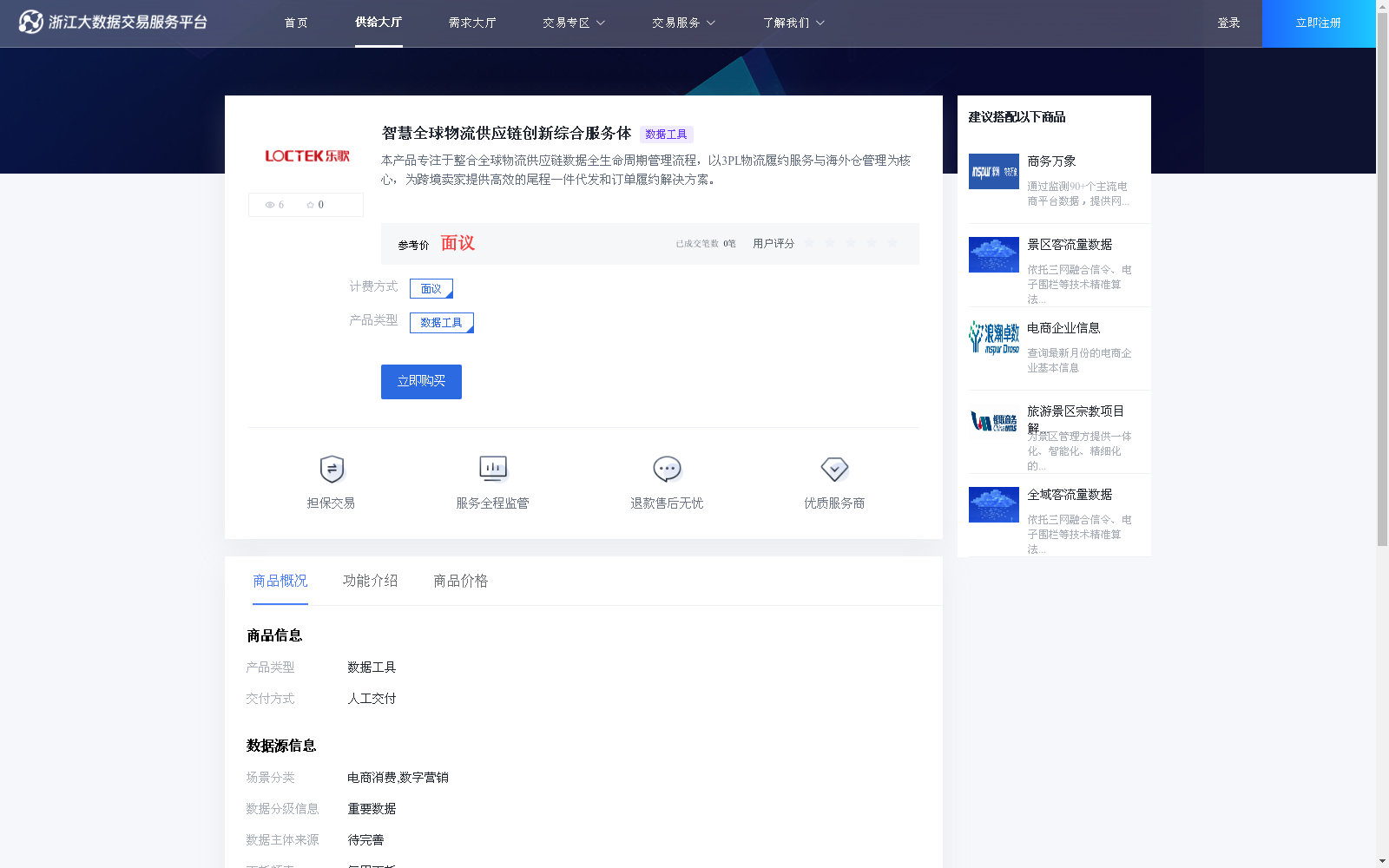Click the 担保交易 shield icon
The height and width of the screenshot is (868, 1389).
(x=332, y=469)
